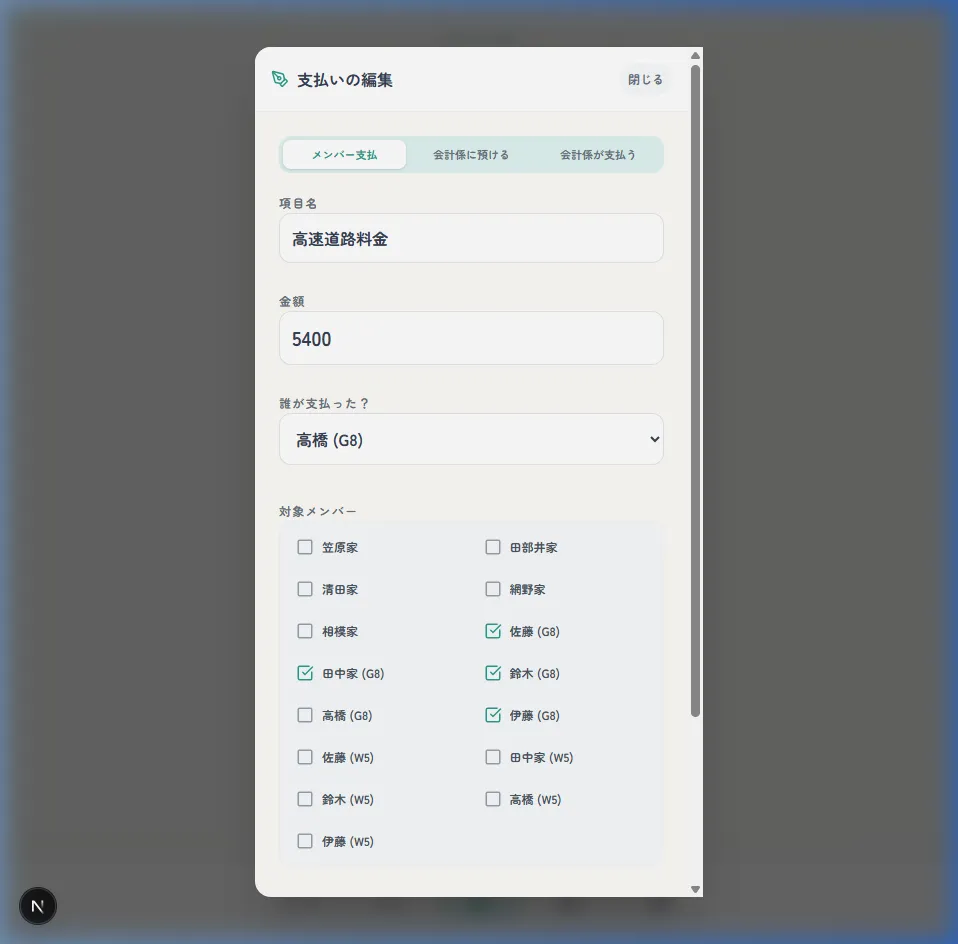Check the 清田家 checkbox

tap(305, 589)
